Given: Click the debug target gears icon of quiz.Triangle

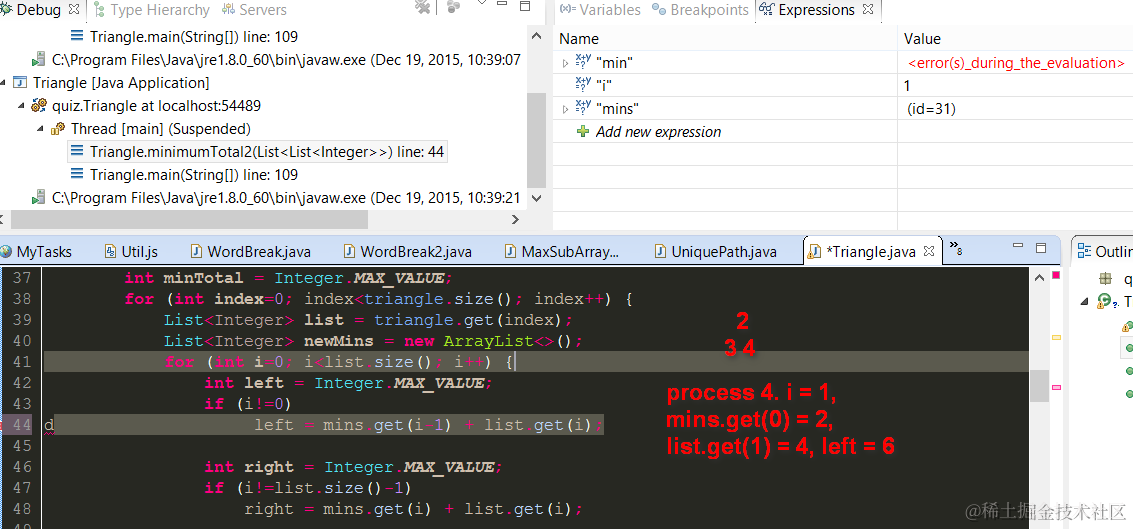Looking at the screenshot, I should [x=40, y=106].
